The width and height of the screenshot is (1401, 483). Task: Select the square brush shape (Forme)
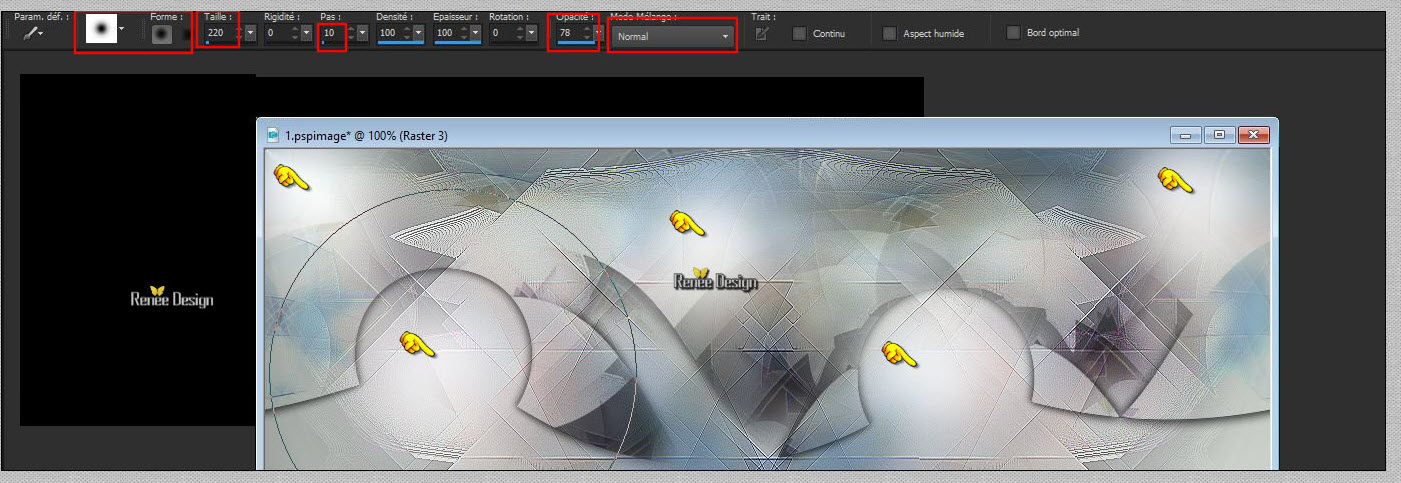[185, 34]
